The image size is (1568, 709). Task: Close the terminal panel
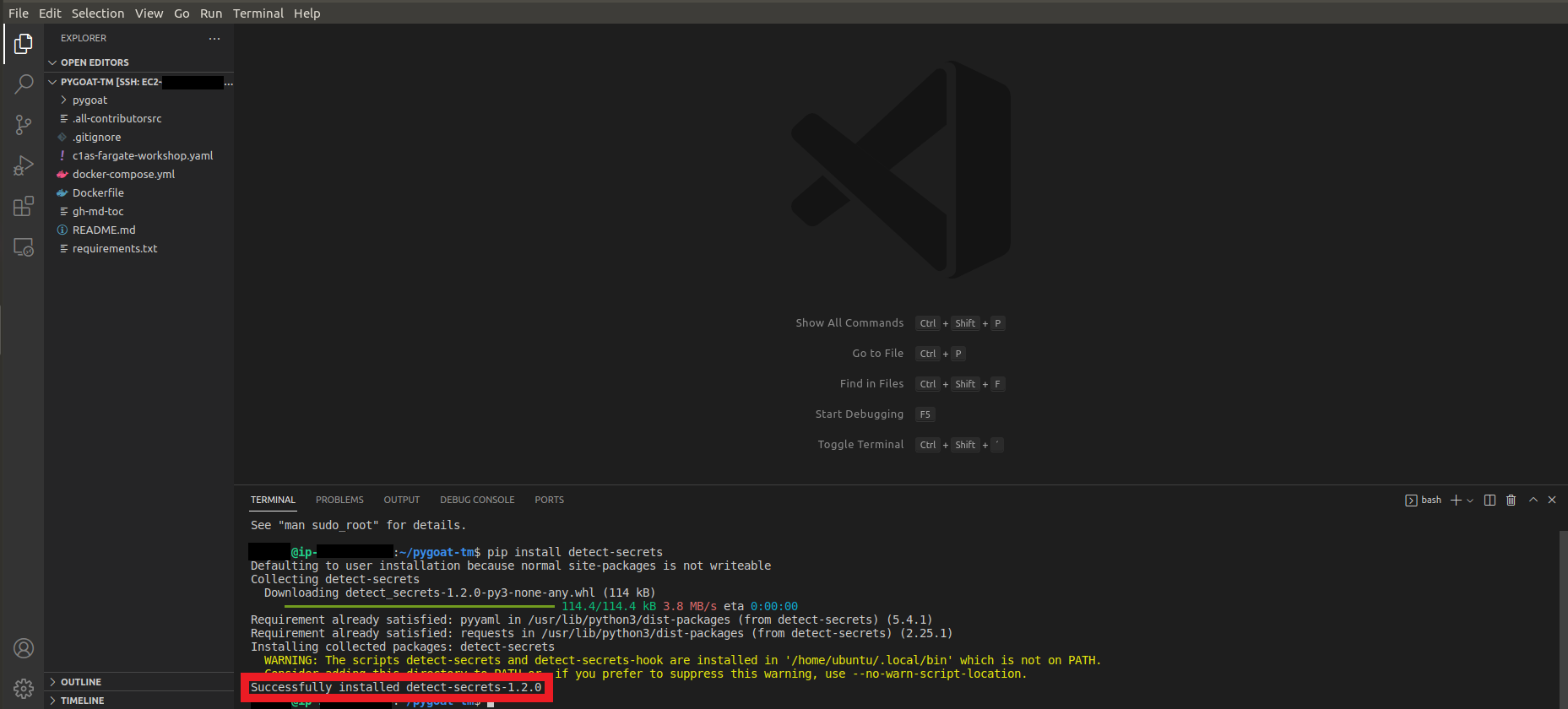(1552, 500)
